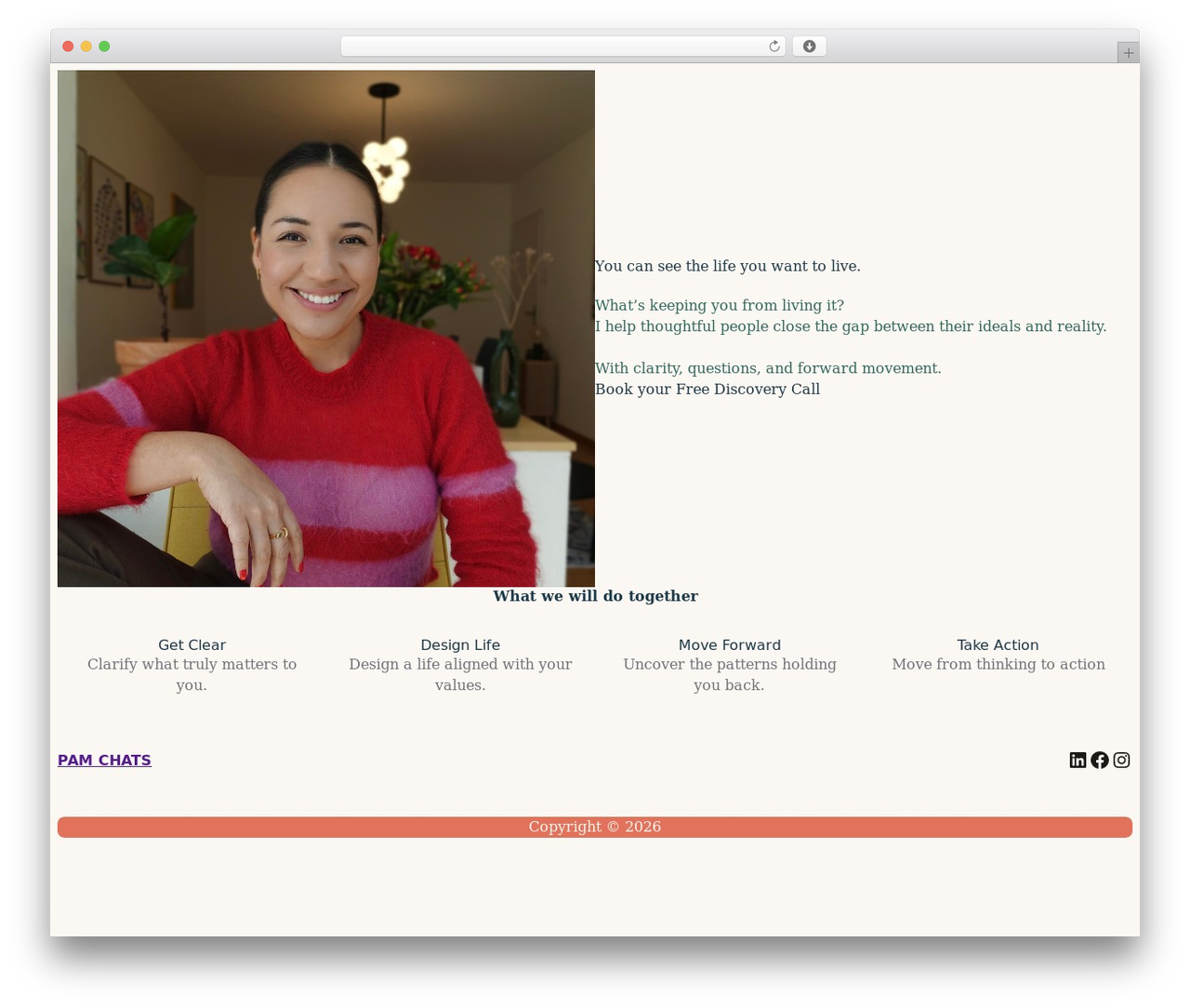Click text You can see the life you want
This screenshot has width=1190, height=1008.
(x=728, y=266)
